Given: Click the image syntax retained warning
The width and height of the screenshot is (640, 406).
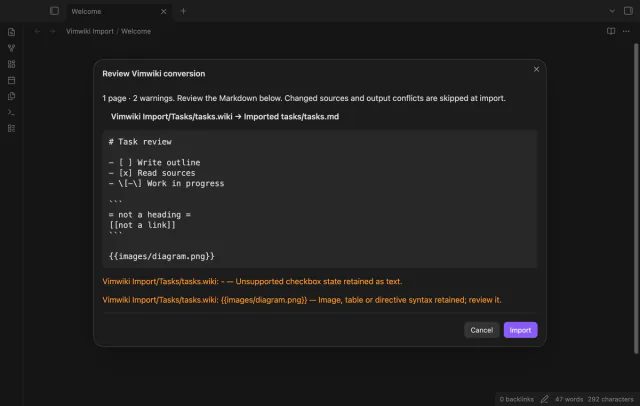Looking at the screenshot, I should pyautogui.click(x=302, y=300).
